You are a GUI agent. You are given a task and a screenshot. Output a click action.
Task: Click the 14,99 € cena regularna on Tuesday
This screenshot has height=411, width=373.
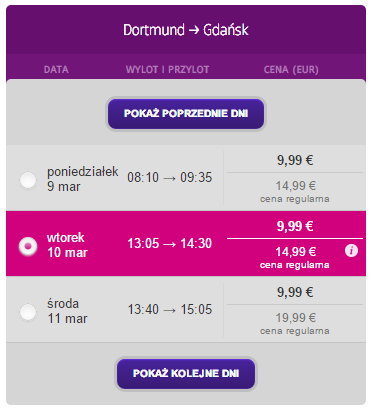coord(295,257)
